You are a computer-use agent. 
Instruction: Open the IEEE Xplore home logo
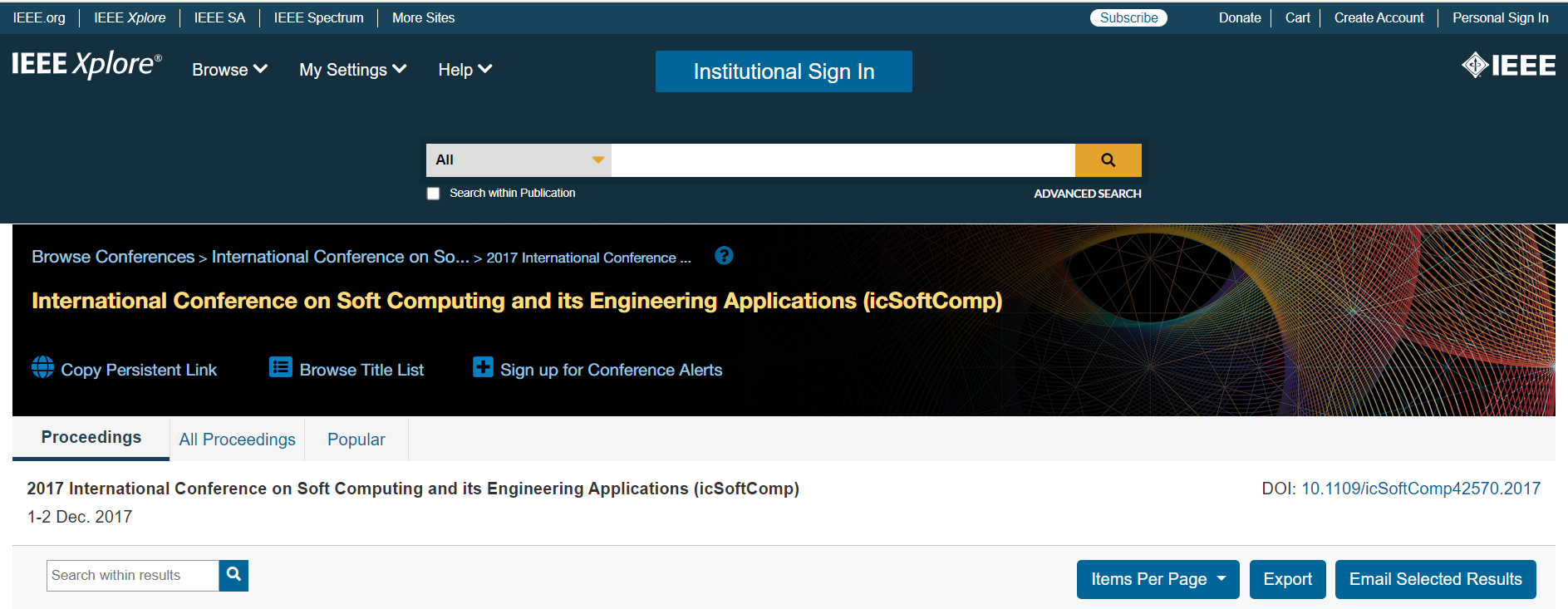coord(86,65)
